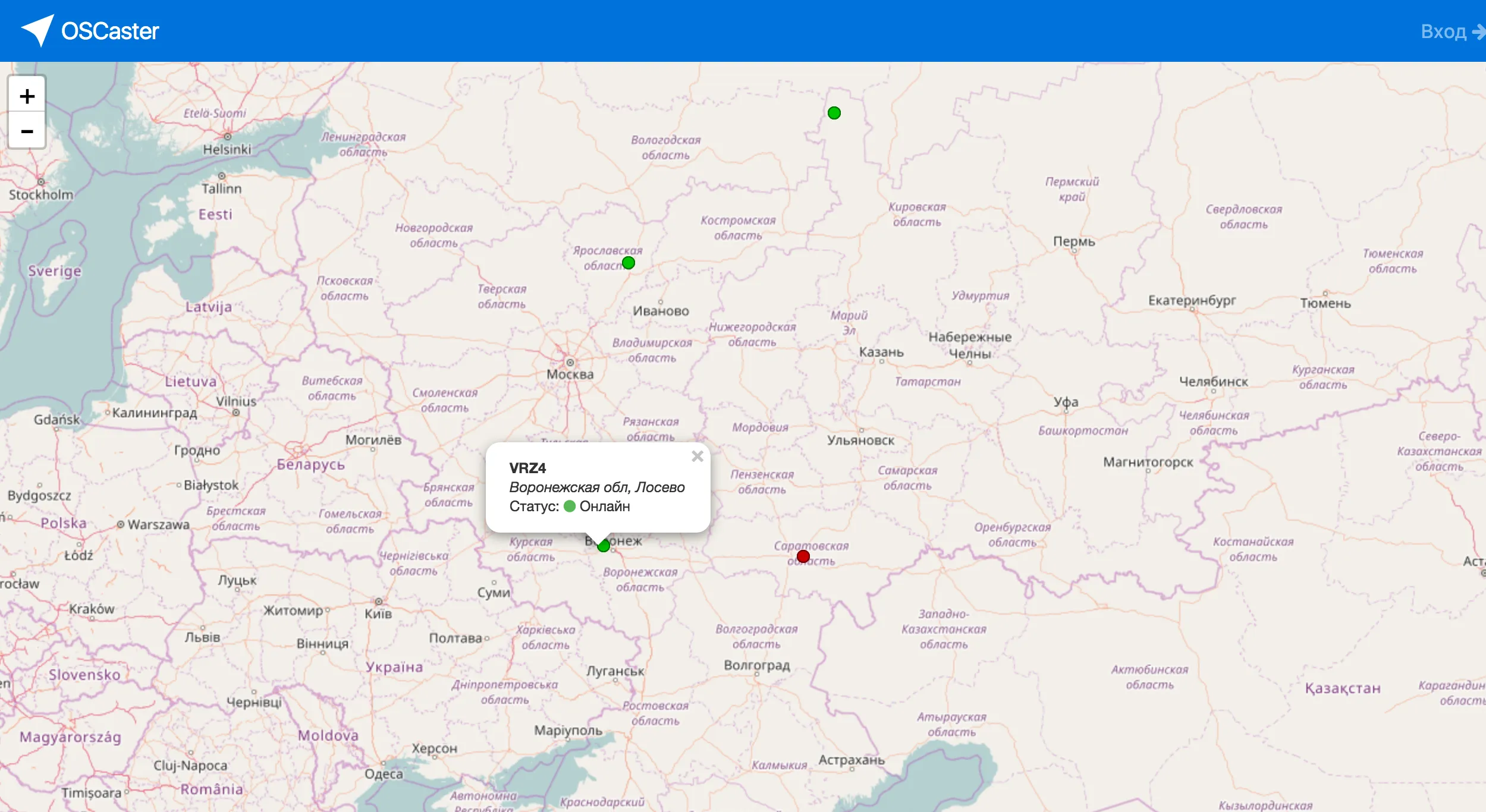Click the login arrow icon next to Вход
This screenshot has height=812, width=1486.
pyautogui.click(x=1478, y=31)
